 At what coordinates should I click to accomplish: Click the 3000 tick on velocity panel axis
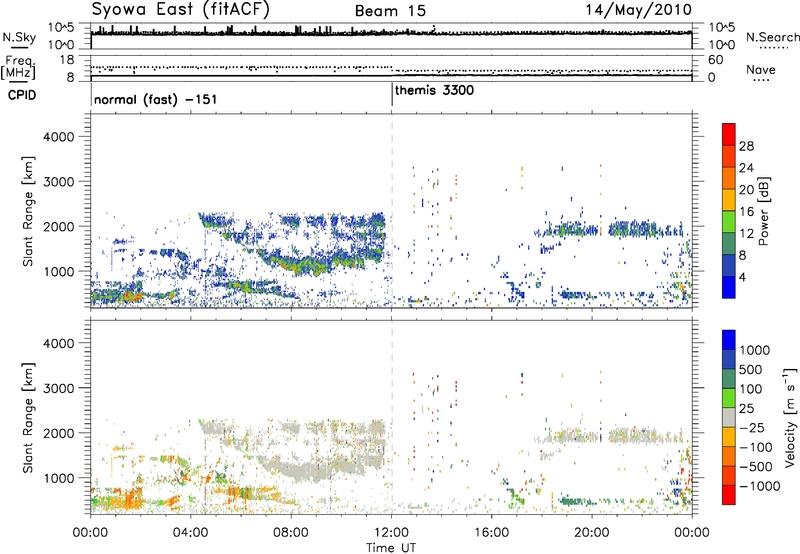tap(58, 388)
